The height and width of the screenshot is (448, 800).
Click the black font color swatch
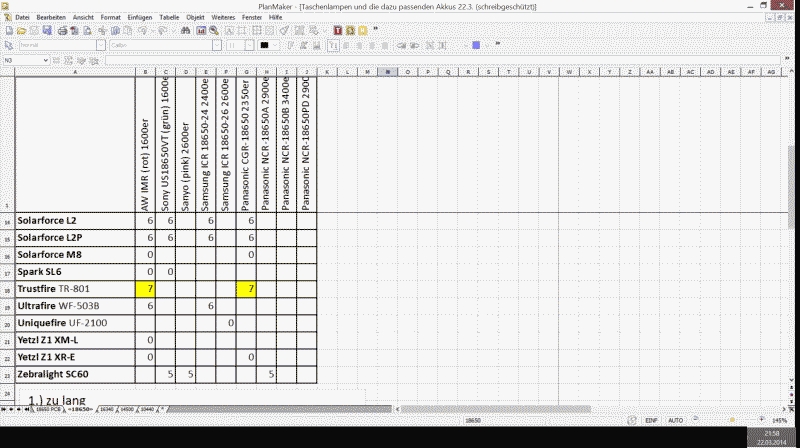pos(264,45)
